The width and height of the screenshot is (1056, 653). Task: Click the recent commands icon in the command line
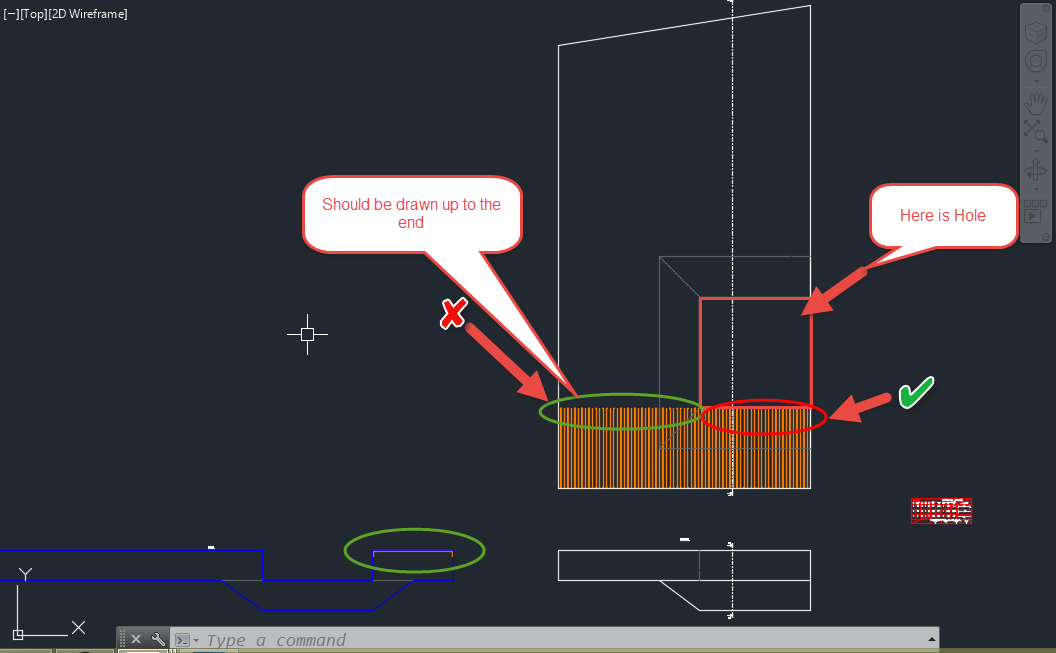point(184,638)
